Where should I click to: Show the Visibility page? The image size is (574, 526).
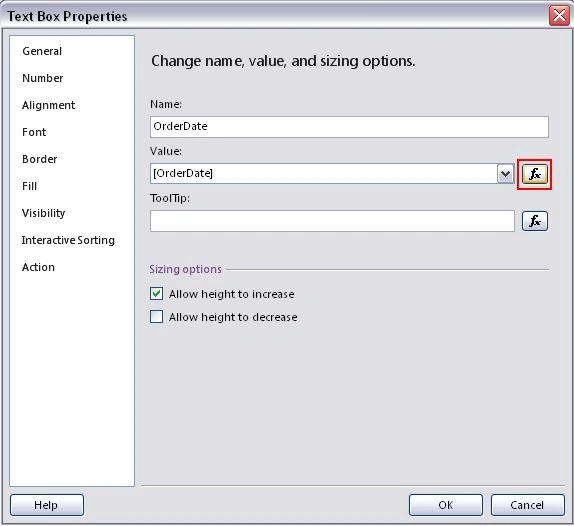(x=44, y=213)
